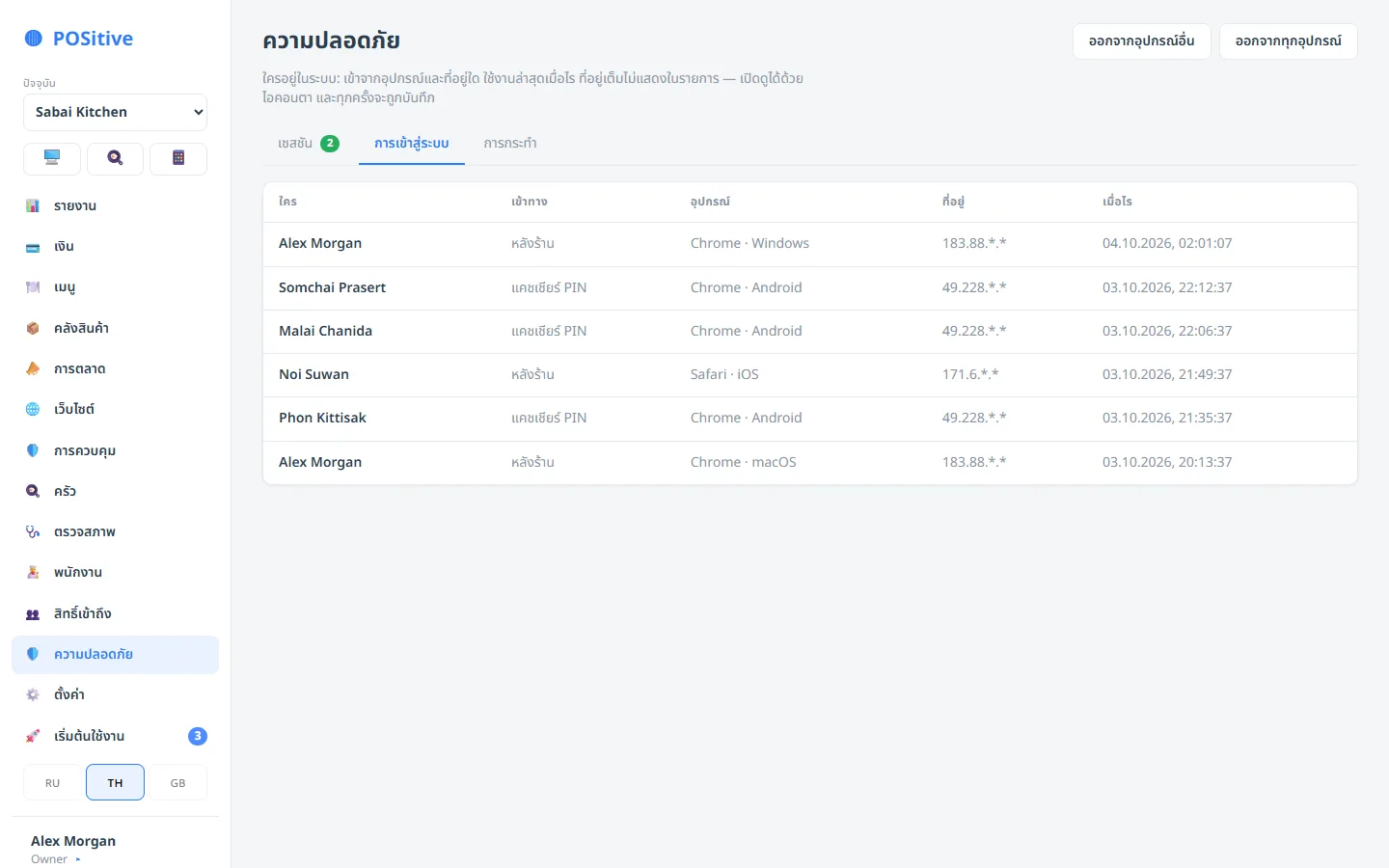Click ออกจากทุกอุปกรณ์ button

1289,41
